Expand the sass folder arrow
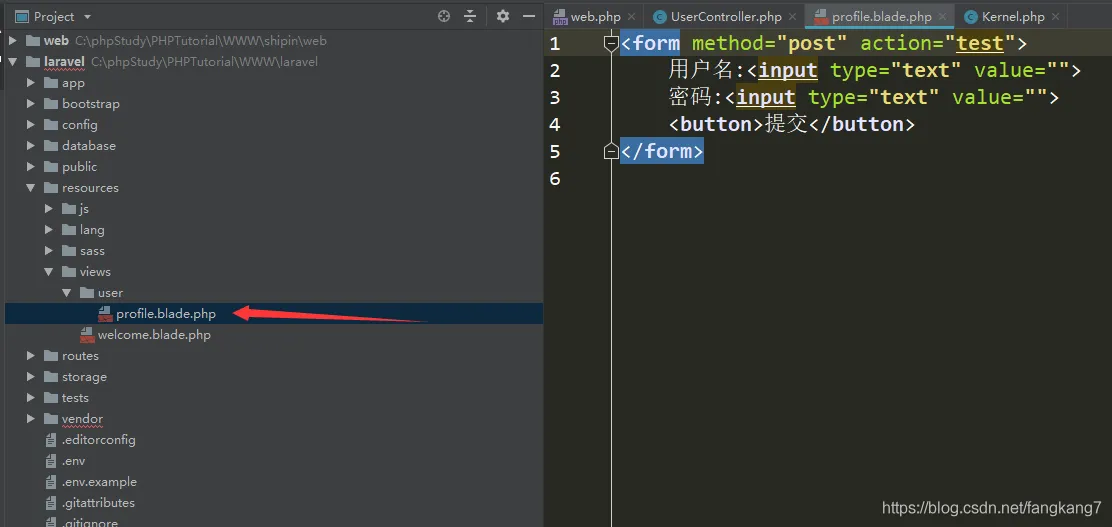Viewport: 1112px width, 527px height. click(48, 251)
